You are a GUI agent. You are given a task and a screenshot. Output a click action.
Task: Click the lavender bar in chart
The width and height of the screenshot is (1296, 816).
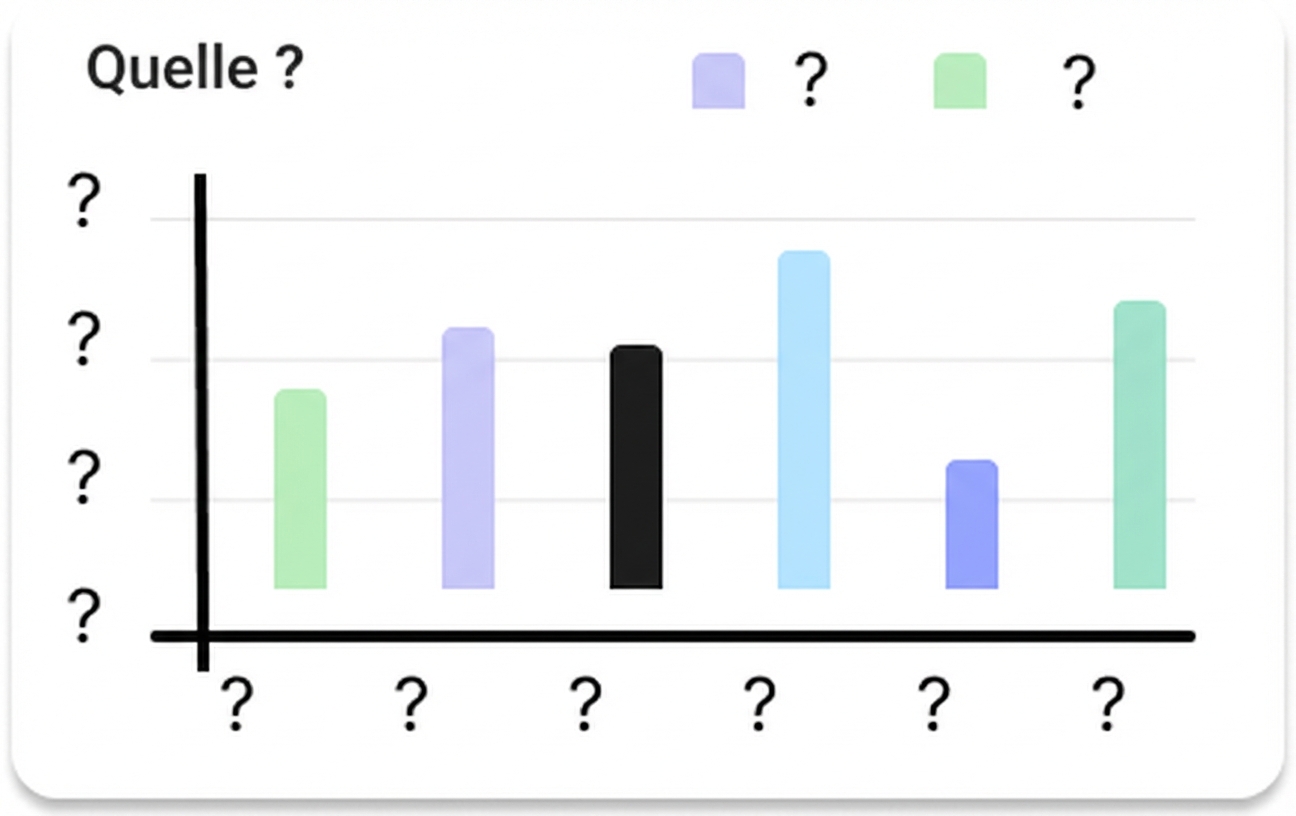click(x=468, y=458)
